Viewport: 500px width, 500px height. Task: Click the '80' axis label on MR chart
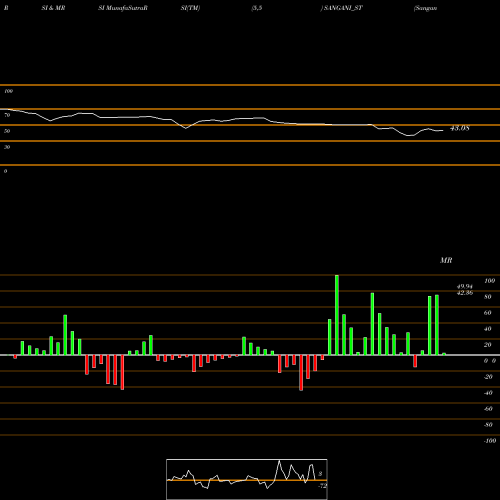pos(488,297)
